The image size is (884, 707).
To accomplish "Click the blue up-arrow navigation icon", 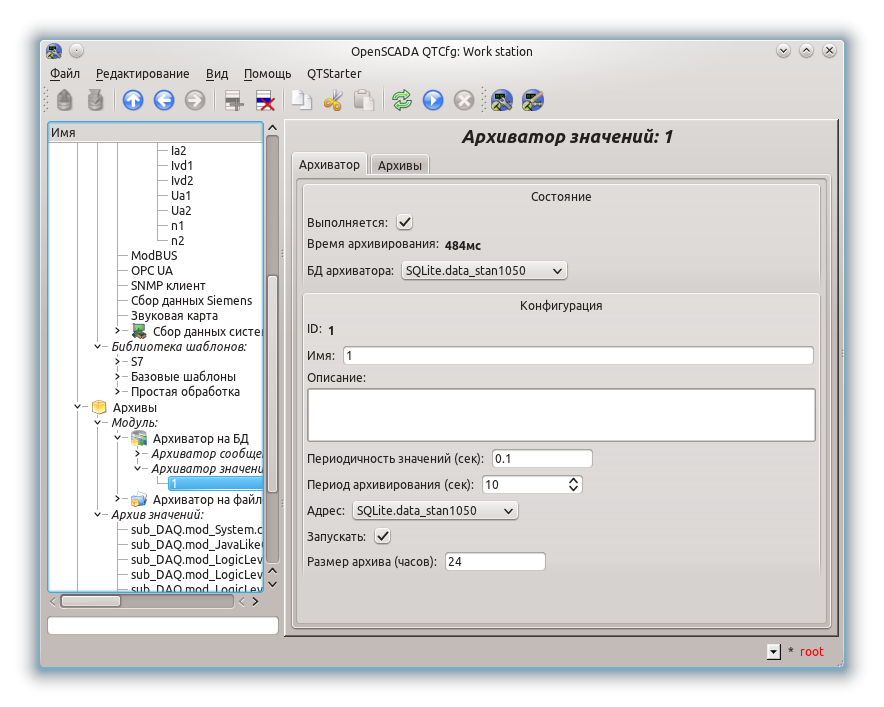I will coord(133,100).
